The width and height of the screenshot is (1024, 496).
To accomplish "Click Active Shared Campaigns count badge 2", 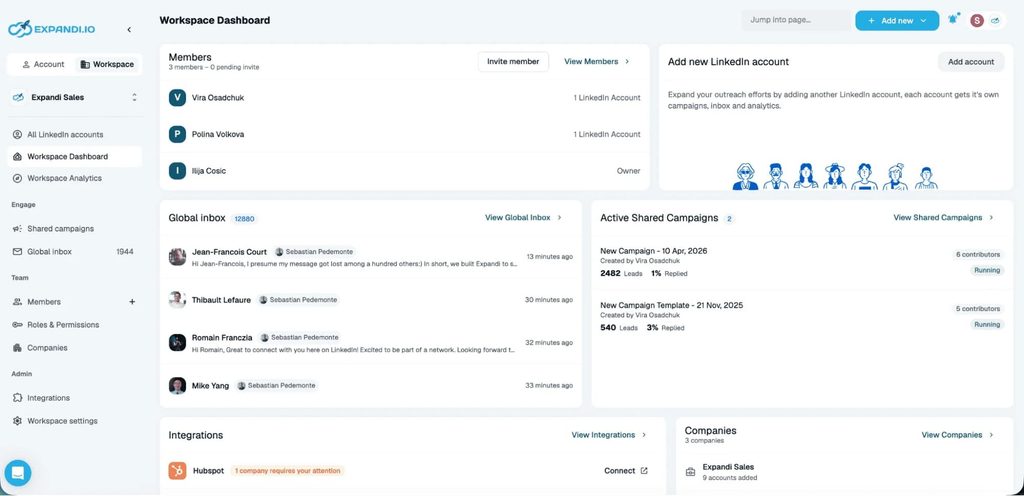I will click(729, 219).
